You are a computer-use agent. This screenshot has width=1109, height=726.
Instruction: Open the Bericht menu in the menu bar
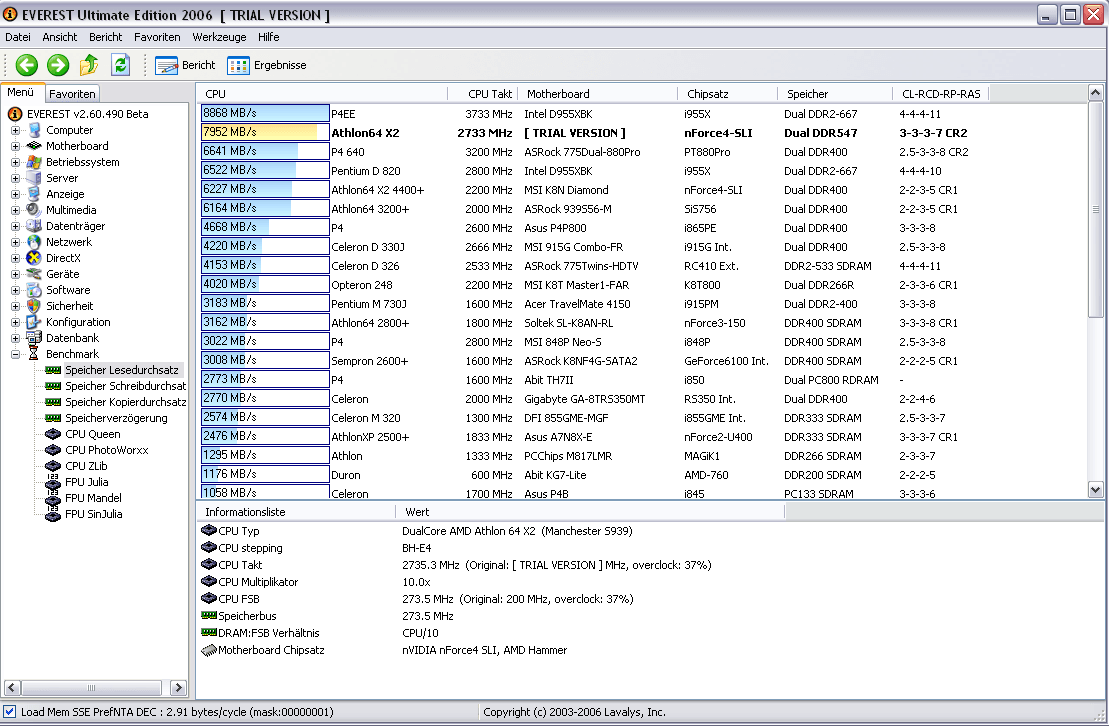[x=105, y=37]
